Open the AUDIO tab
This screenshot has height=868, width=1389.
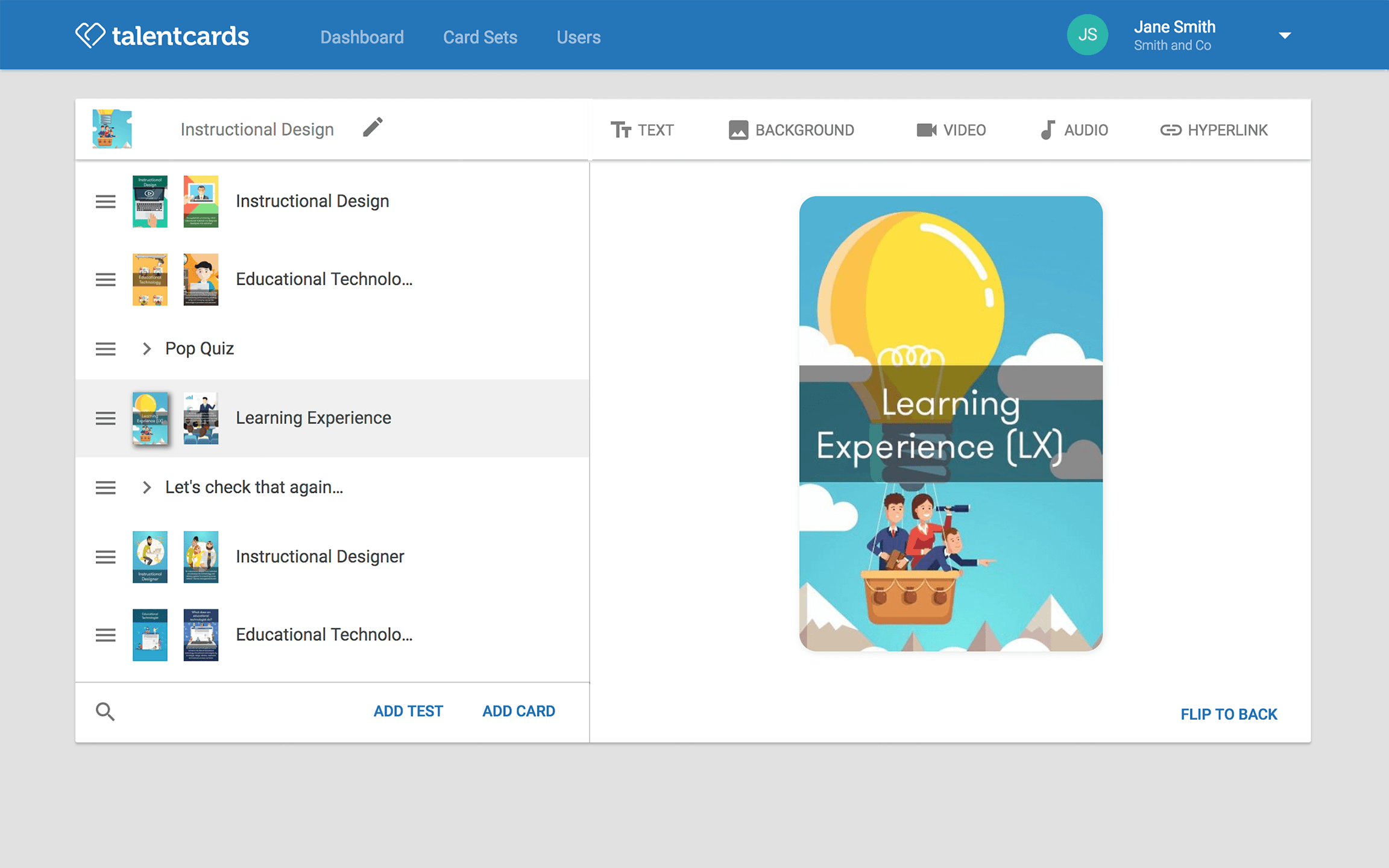coord(1074,130)
